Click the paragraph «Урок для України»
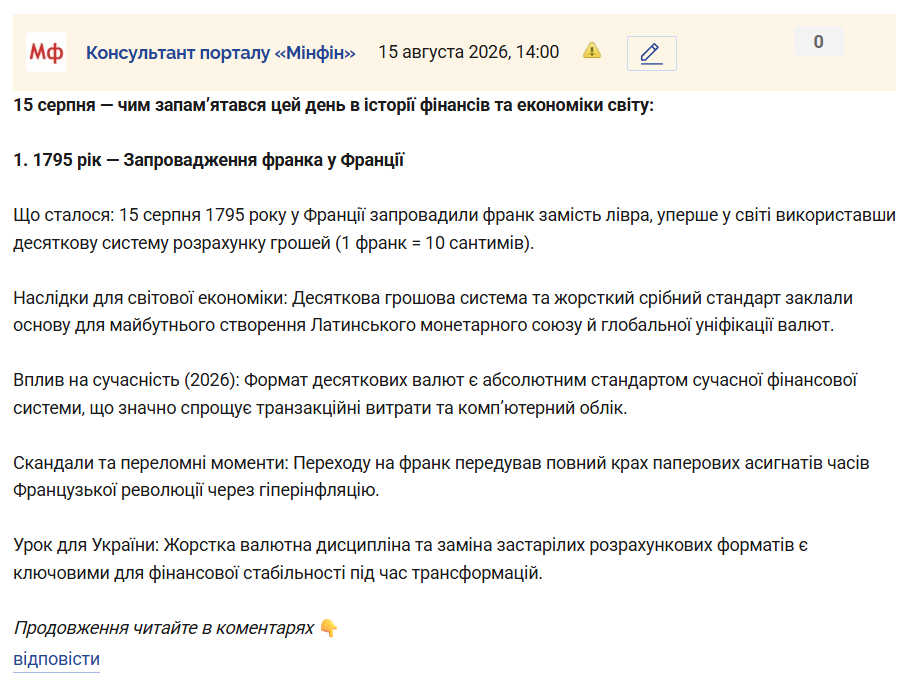 pos(410,559)
